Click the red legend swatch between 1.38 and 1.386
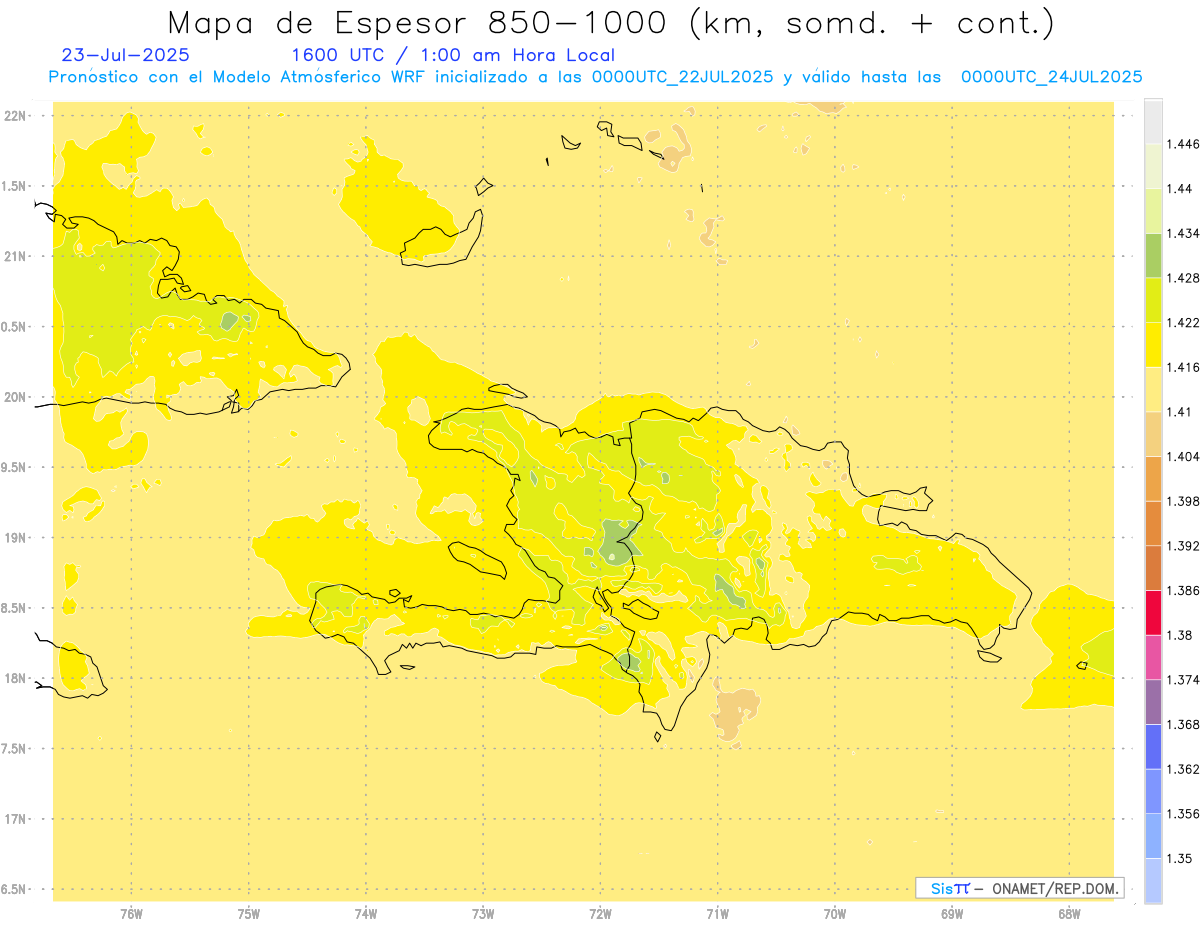The width and height of the screenshot is (1200, 927). point(1153,613)
